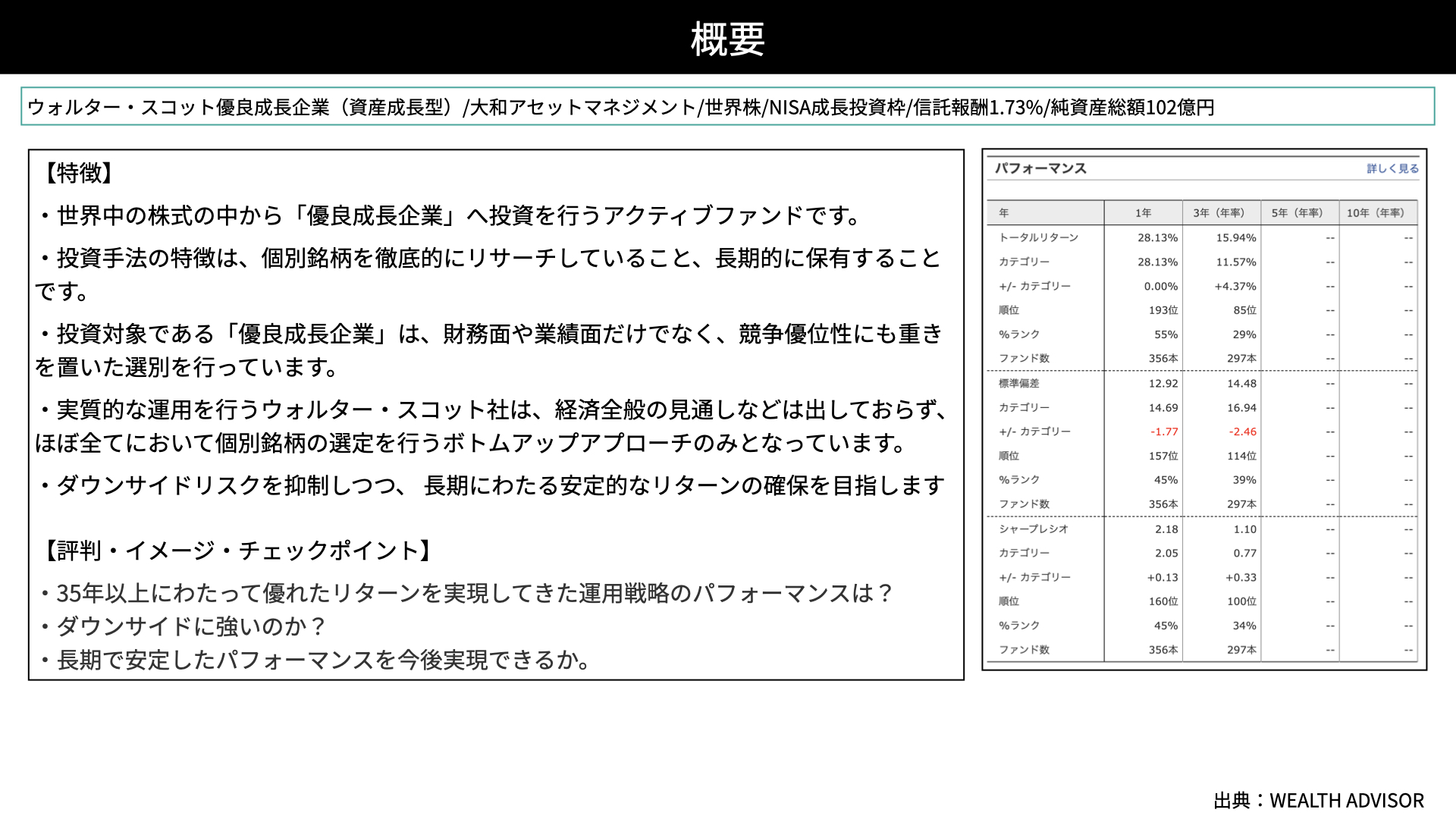Click the 1.10 Sharpe ratio value
The height and width of the screenshot is (819, 1456).
point(1244,529)
